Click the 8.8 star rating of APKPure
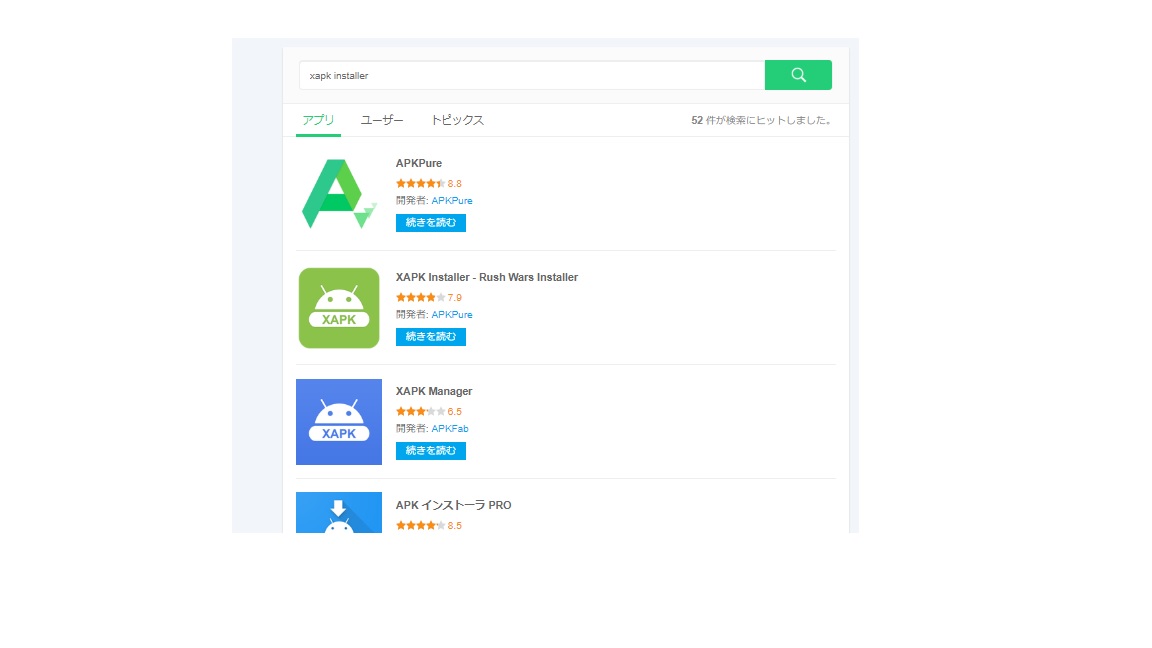The image size is (1152, 648). (429, 184)
